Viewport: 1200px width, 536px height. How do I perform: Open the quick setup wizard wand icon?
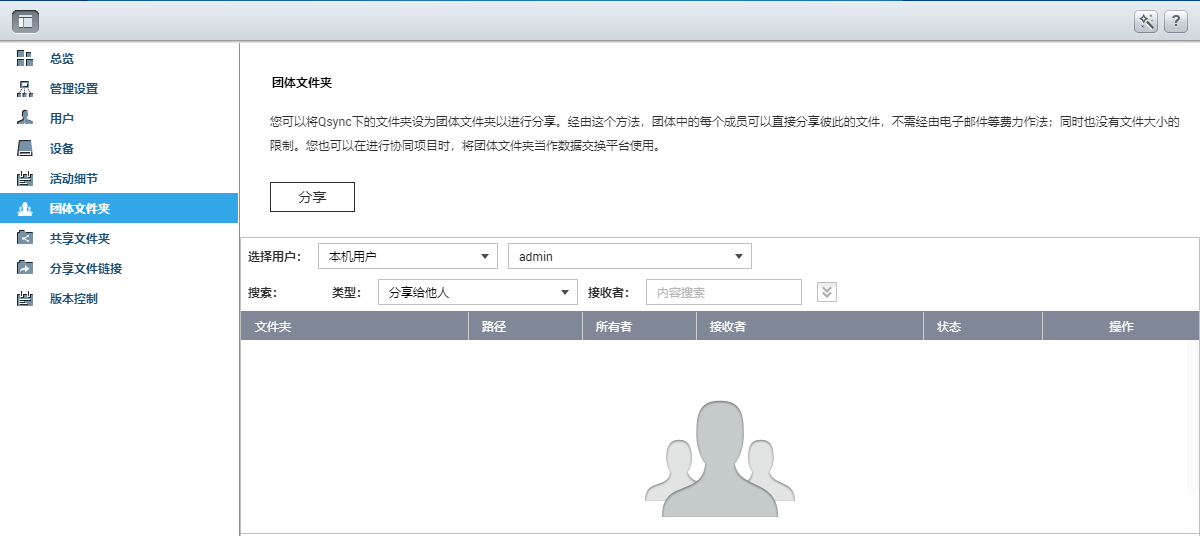click(1146, 21)
